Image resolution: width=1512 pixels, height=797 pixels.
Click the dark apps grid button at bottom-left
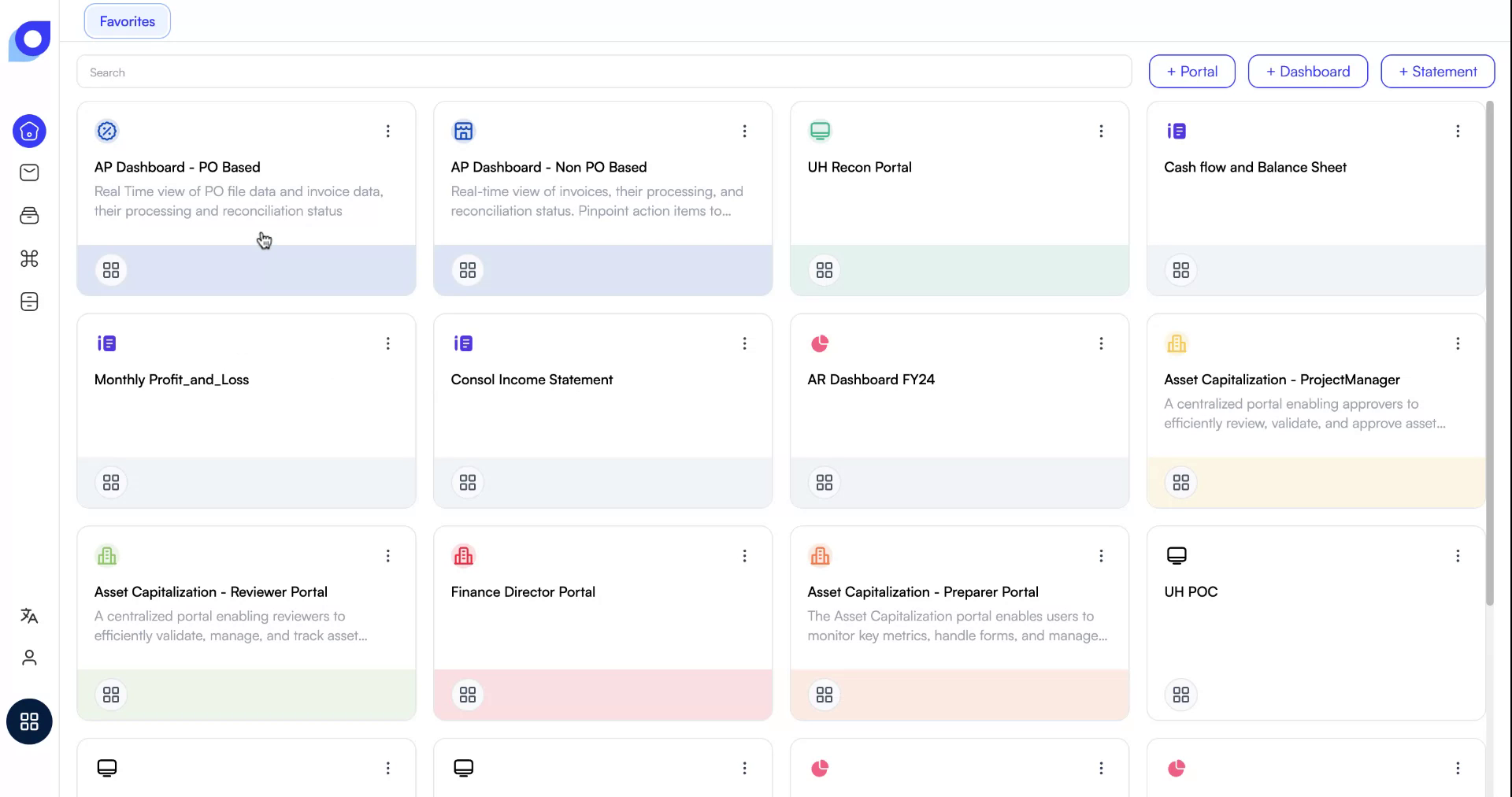pyautogui.click(x=29, y=721)
